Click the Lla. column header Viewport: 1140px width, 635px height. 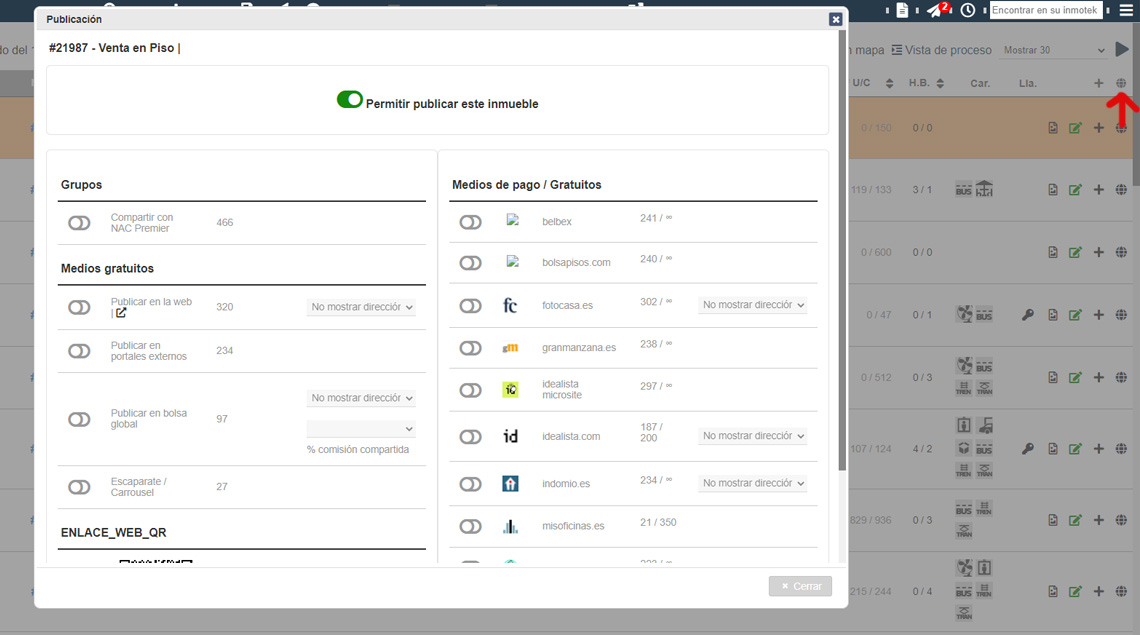(1027, 84)
